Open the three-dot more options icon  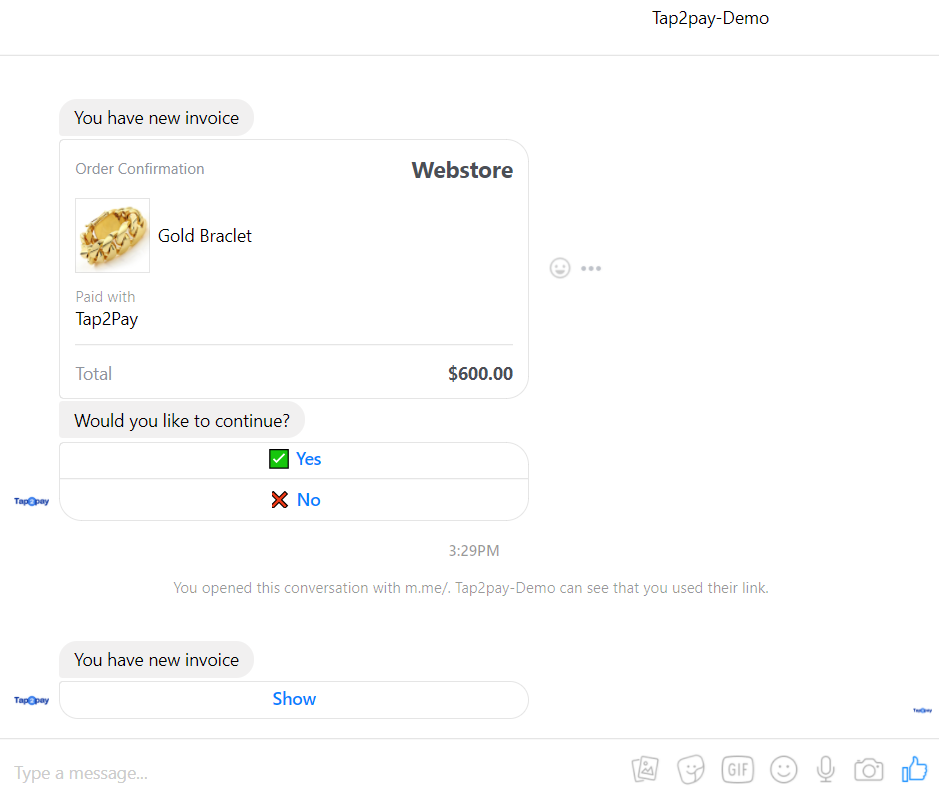(591, 267)
